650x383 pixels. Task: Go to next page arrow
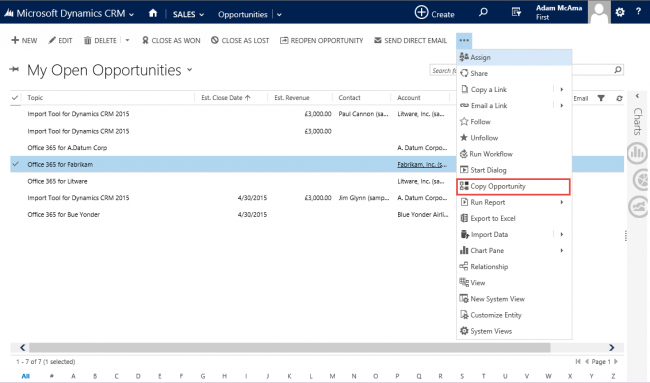point(616,361)
